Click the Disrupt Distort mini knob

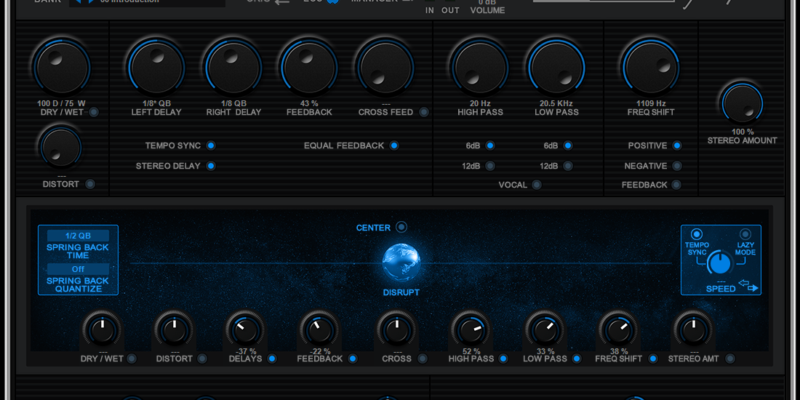(x=174, y=330)
